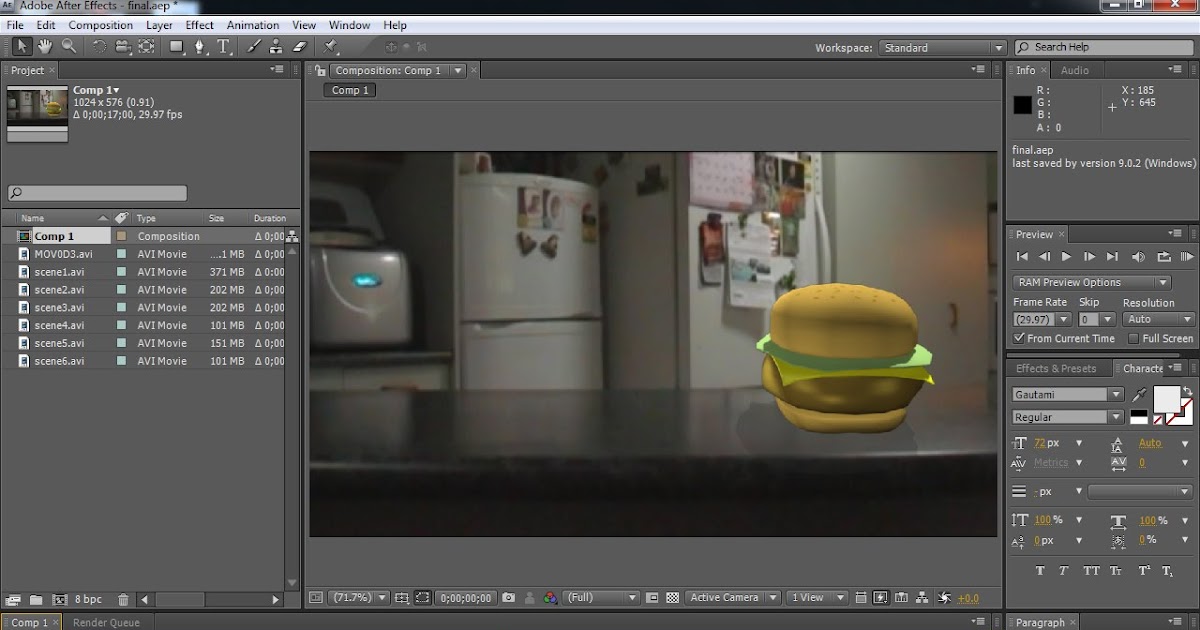Select the Selection arrow tool
The image size is (1200, 630).
coord(22,46)
